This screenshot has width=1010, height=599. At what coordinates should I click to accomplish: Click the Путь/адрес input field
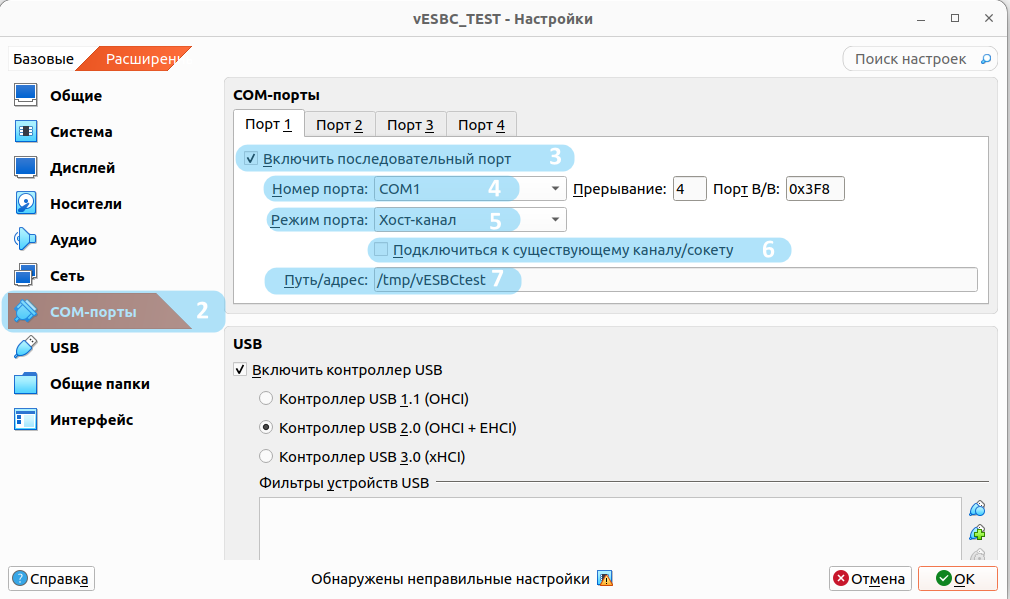click(674, 280)
